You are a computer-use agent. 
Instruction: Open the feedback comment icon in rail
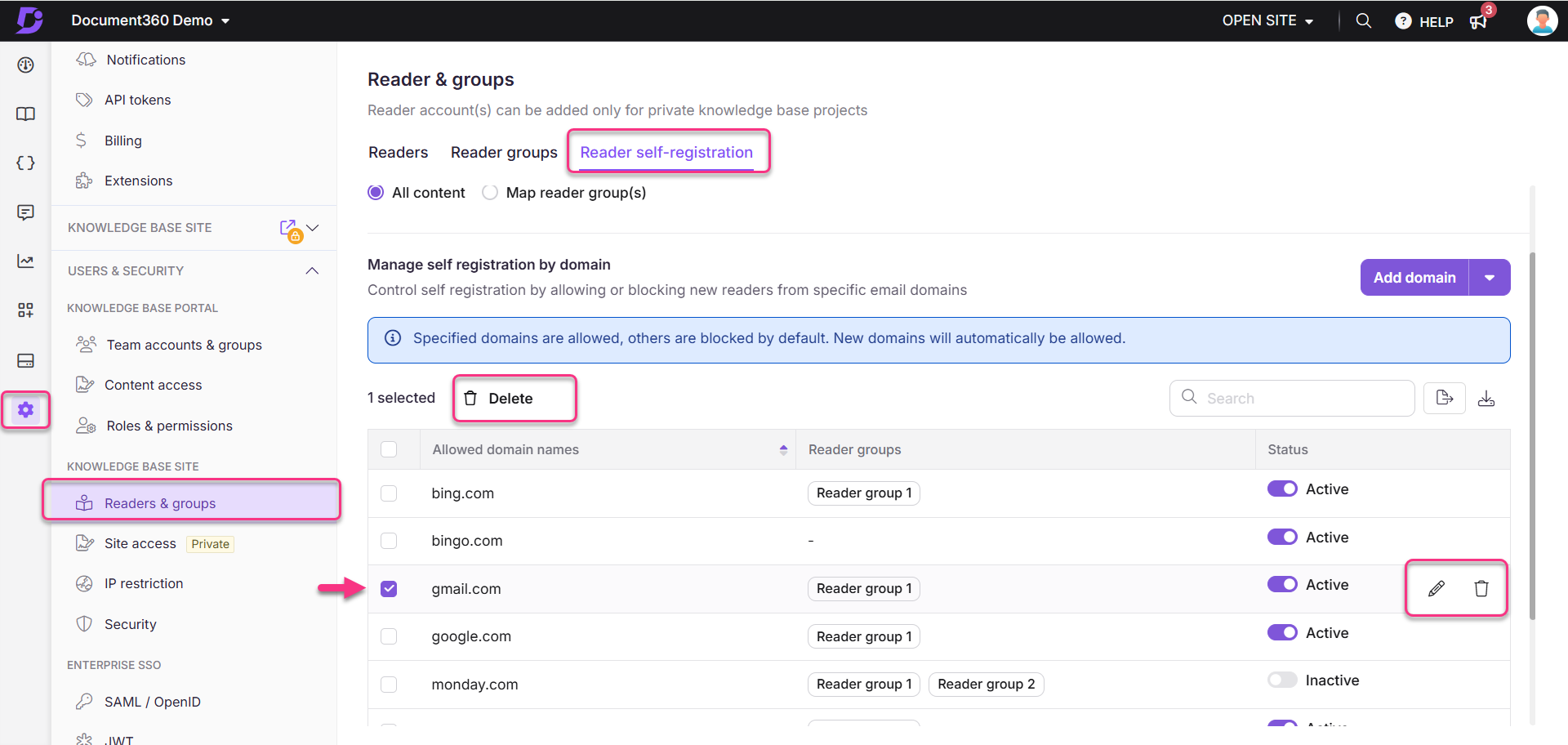pyautogui.click(x=25, y=212)
